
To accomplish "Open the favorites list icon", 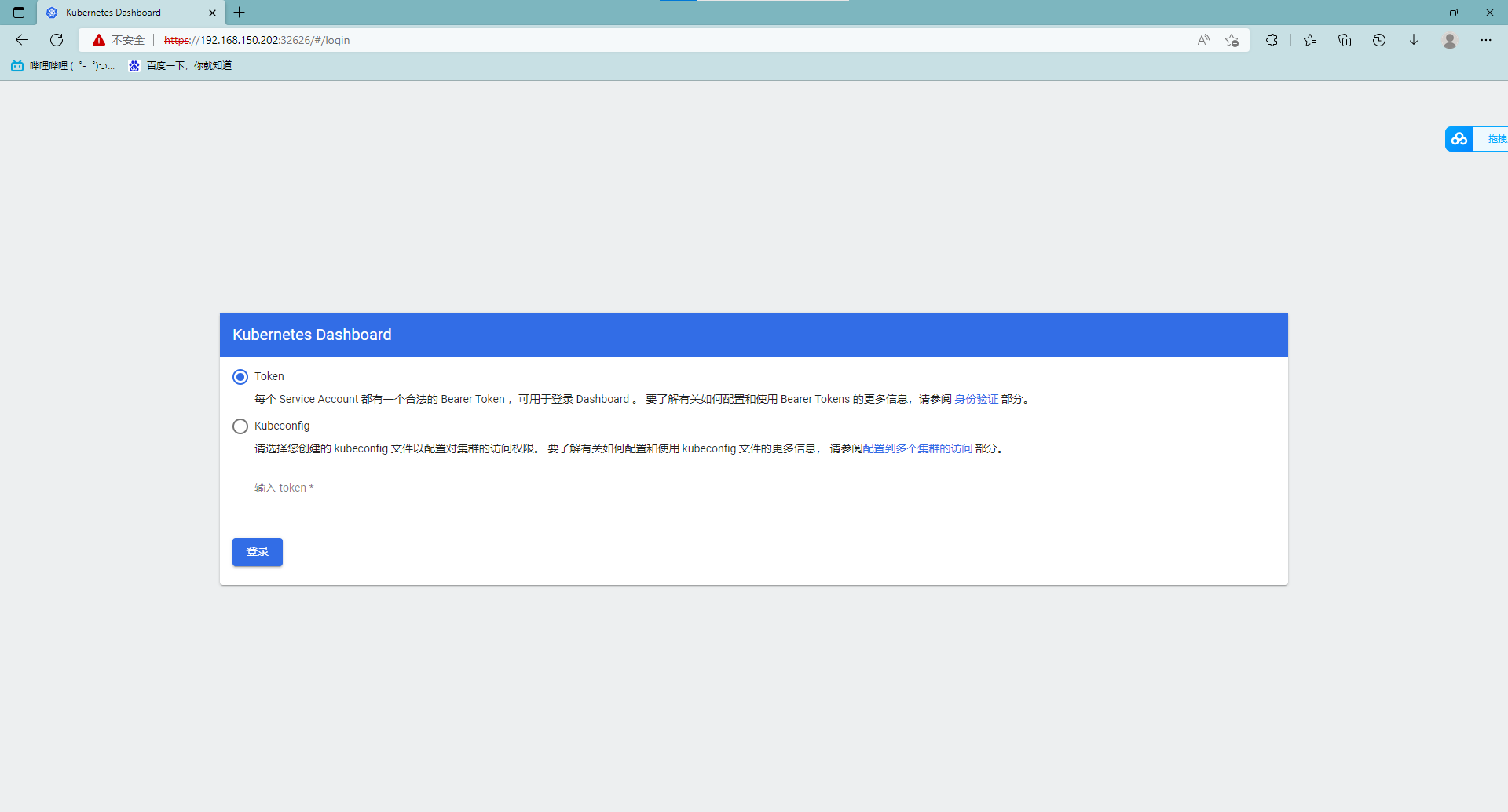I will tap(1310, 40).
